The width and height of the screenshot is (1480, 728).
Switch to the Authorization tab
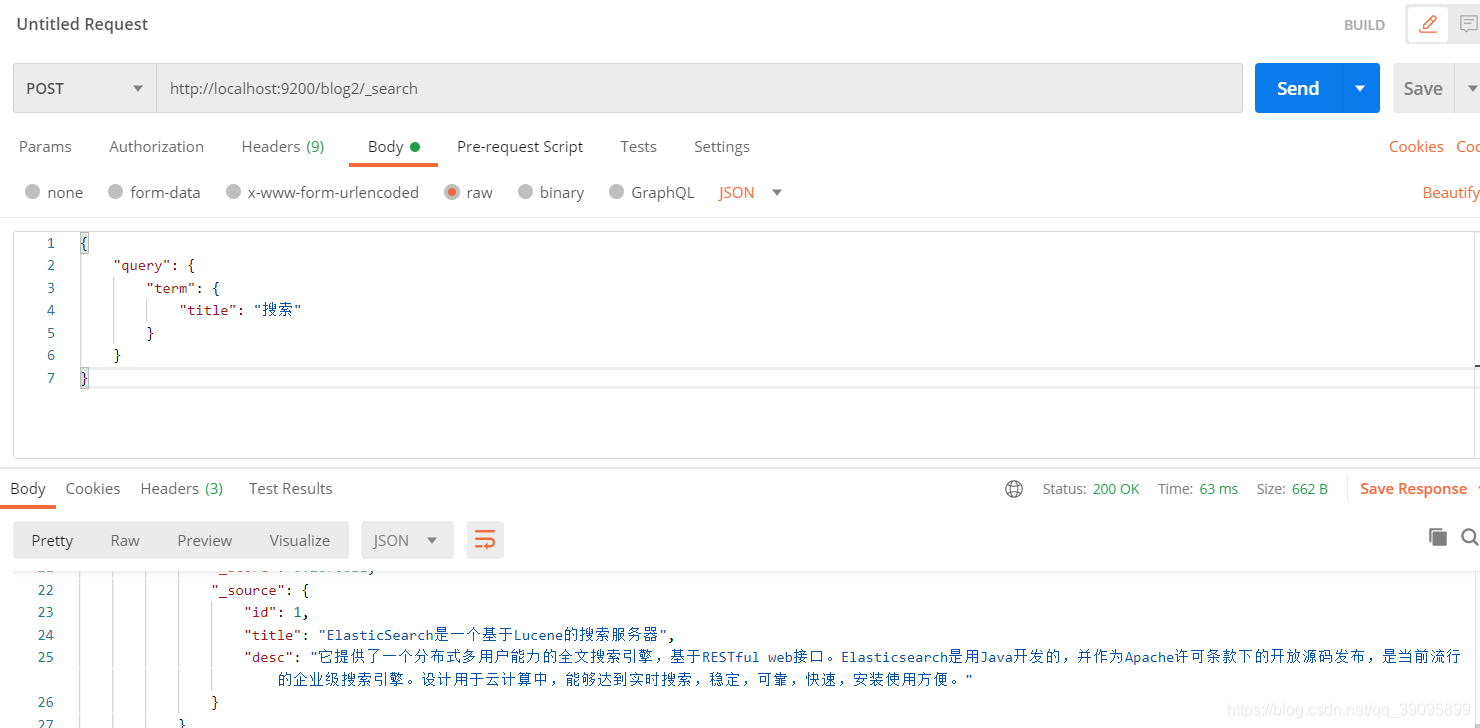[x=156, y=146]
